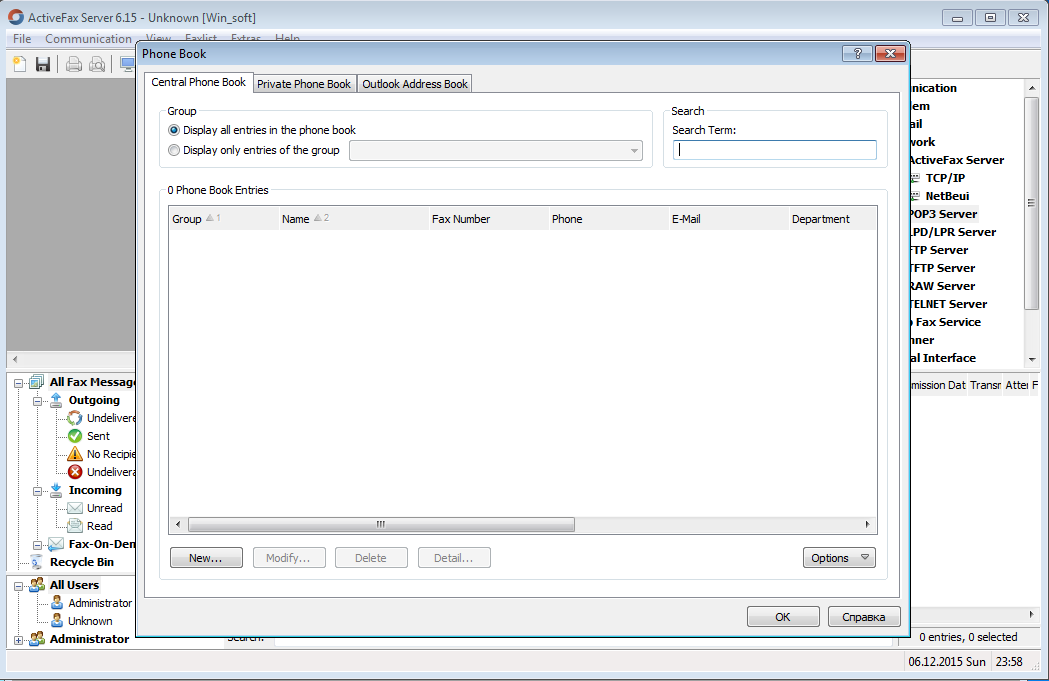Select the Administrator user icon under All Users
Image resolution: width=1049 pixels, height=681 pixels.
pos(58,603)
